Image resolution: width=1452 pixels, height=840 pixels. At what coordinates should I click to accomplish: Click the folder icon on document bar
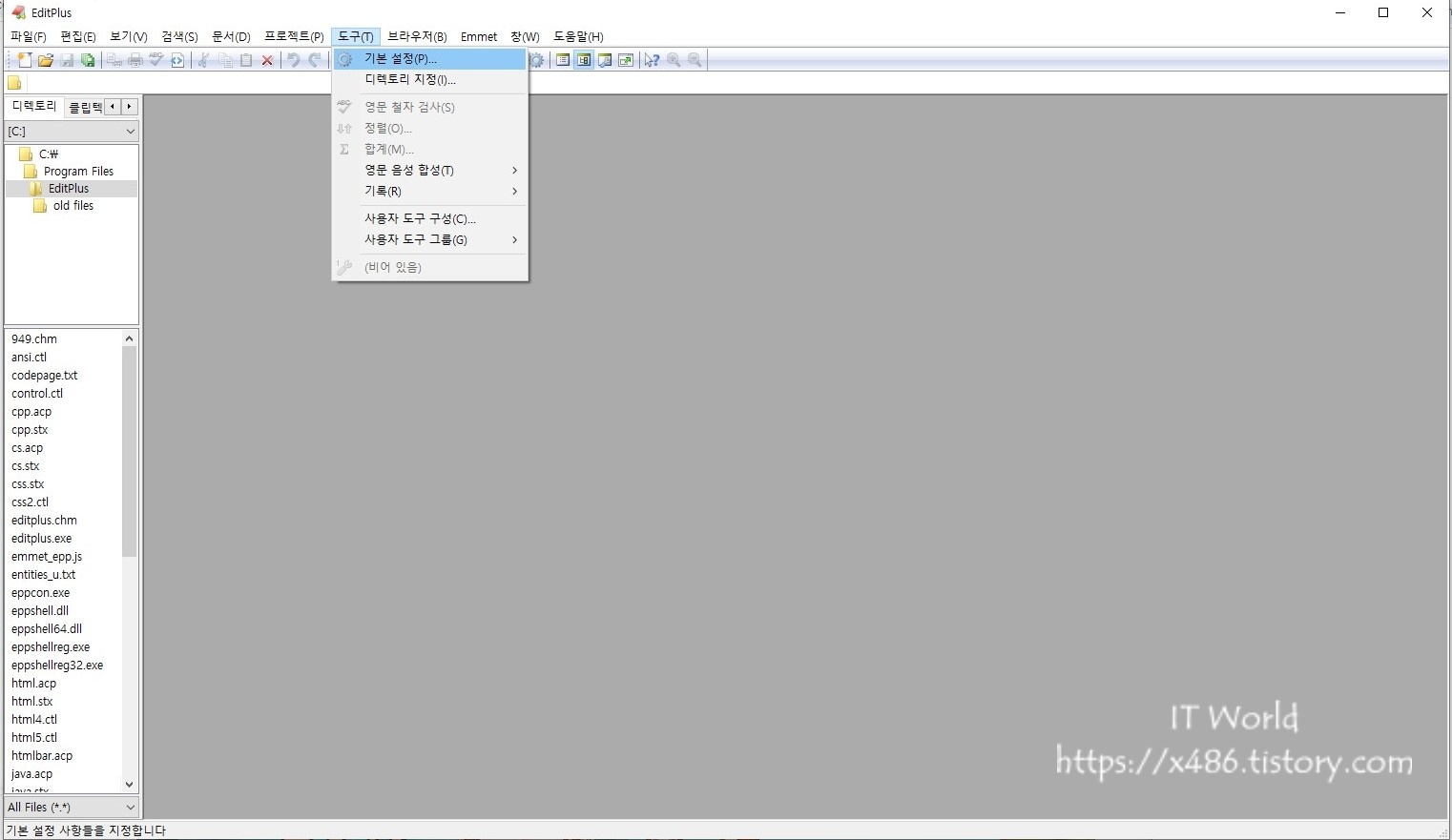point(14,83)
